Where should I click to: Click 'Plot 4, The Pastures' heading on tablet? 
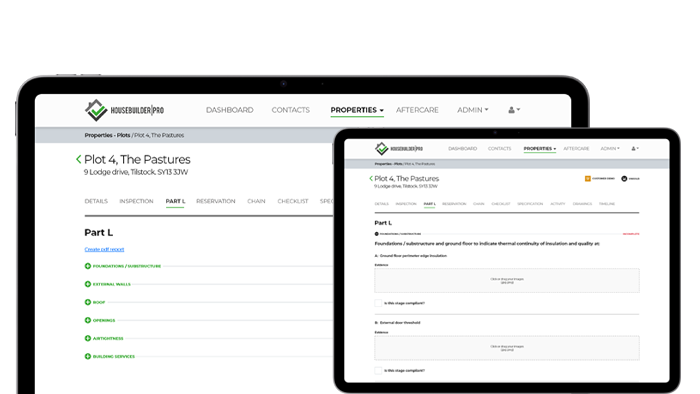tap(407, 178)
